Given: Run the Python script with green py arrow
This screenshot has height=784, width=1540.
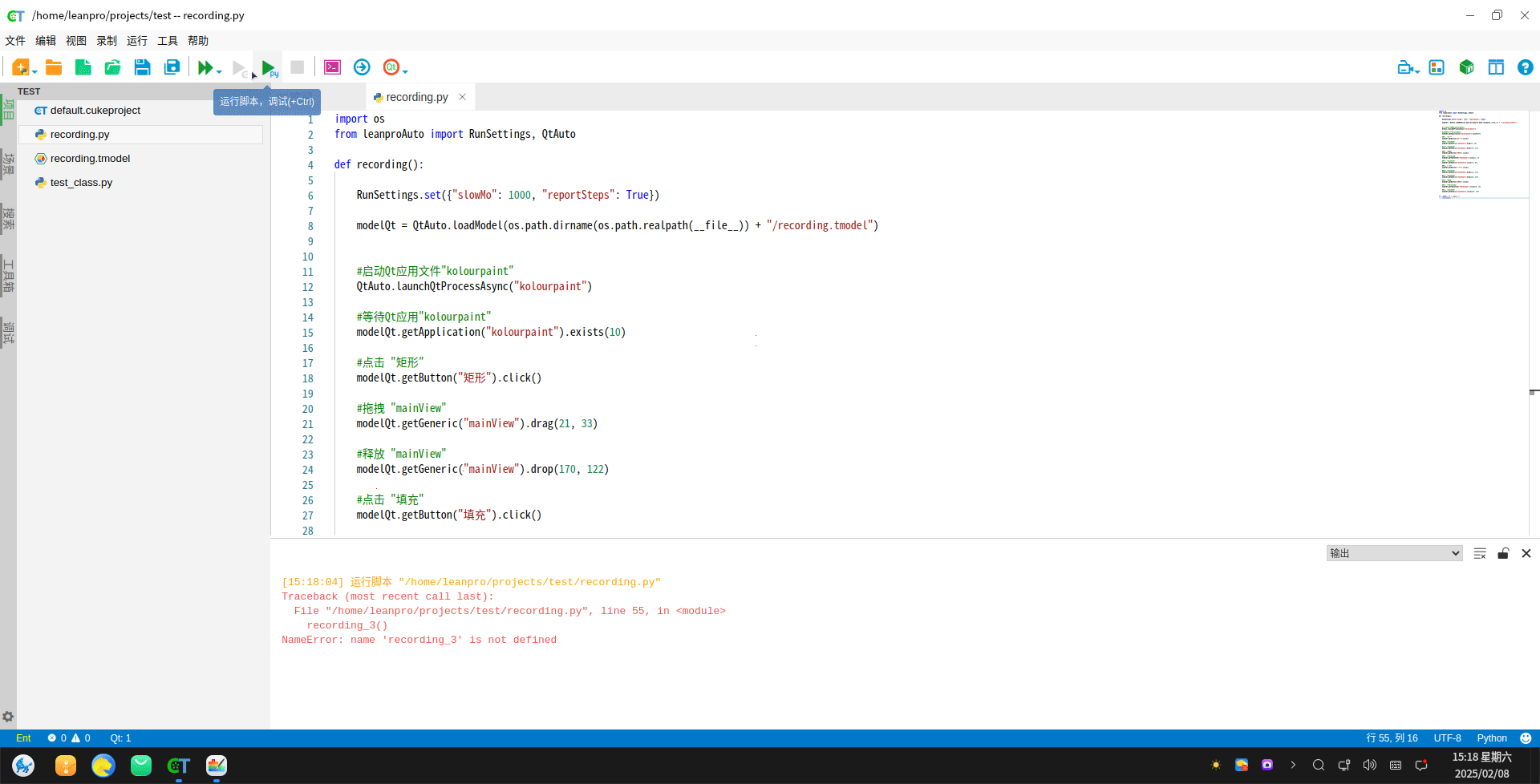Looking at the screenshot, I should (269, 68).
